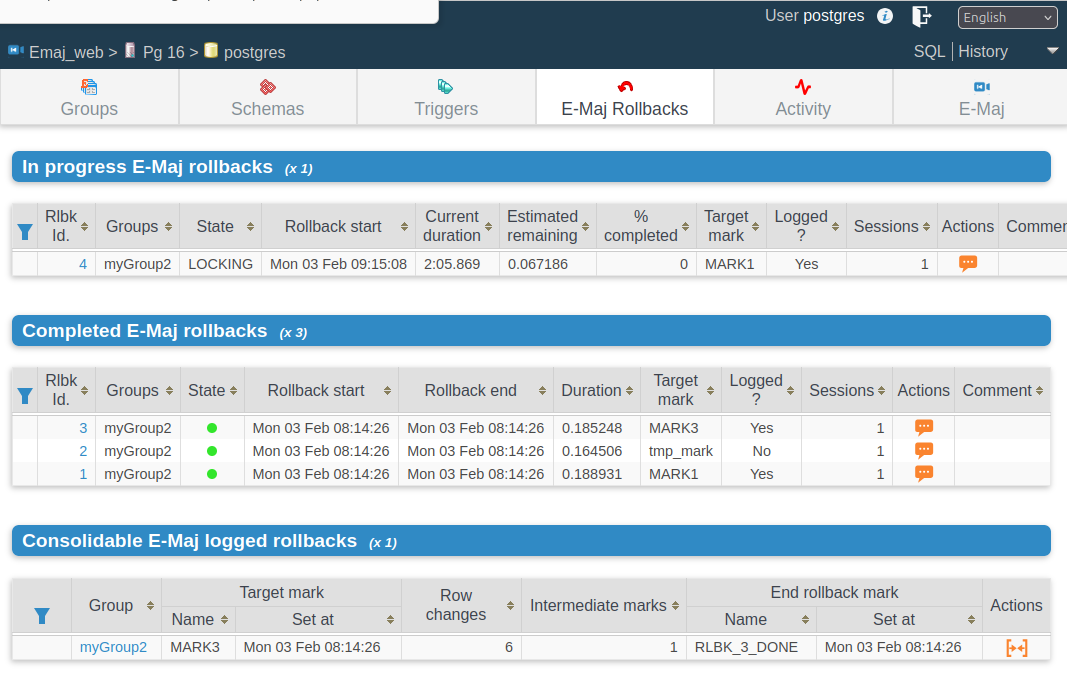This screenshot has height=684, width=1067.
Task: Expand the arrow next to History
Action: tap(1052, 51)
